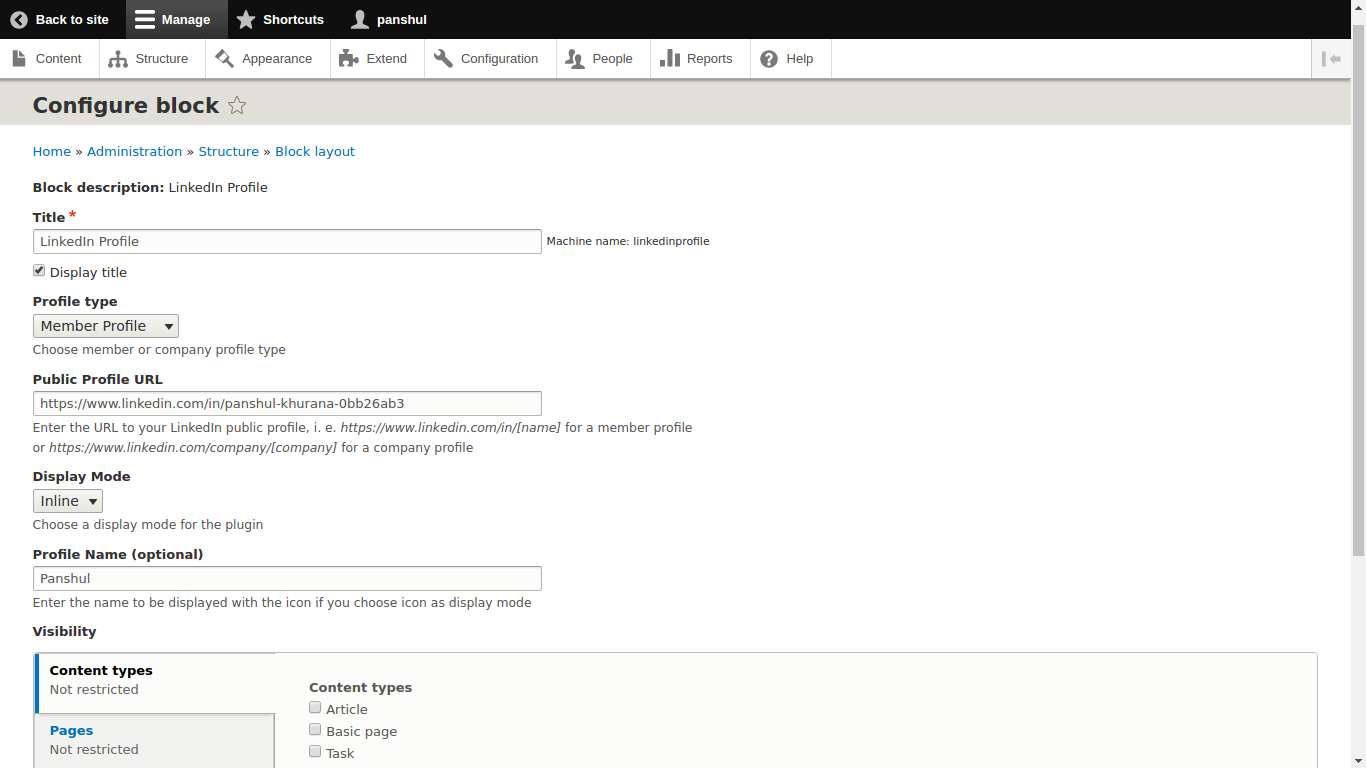
Task: Open the Configuration menu label
Action: point(499,59)
